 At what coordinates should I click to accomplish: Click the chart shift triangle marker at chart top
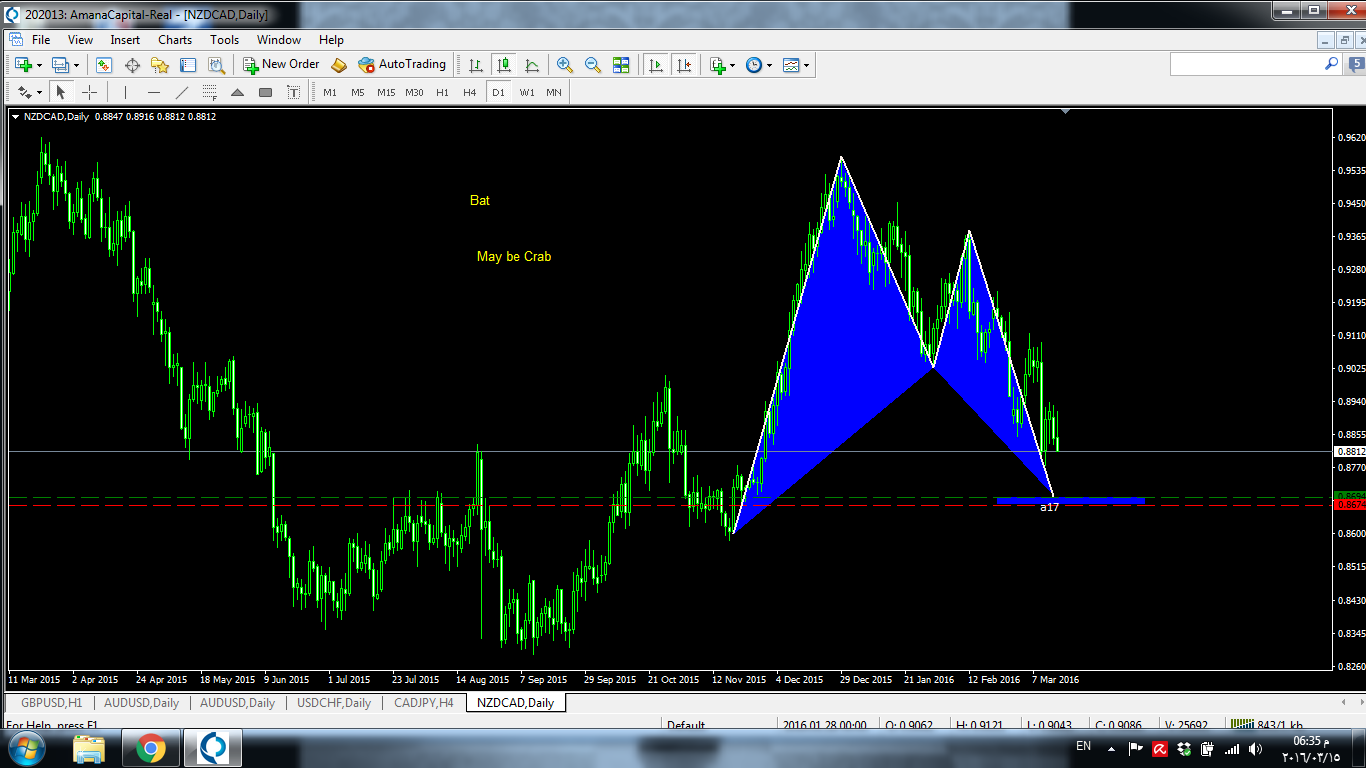(1065, 111)
